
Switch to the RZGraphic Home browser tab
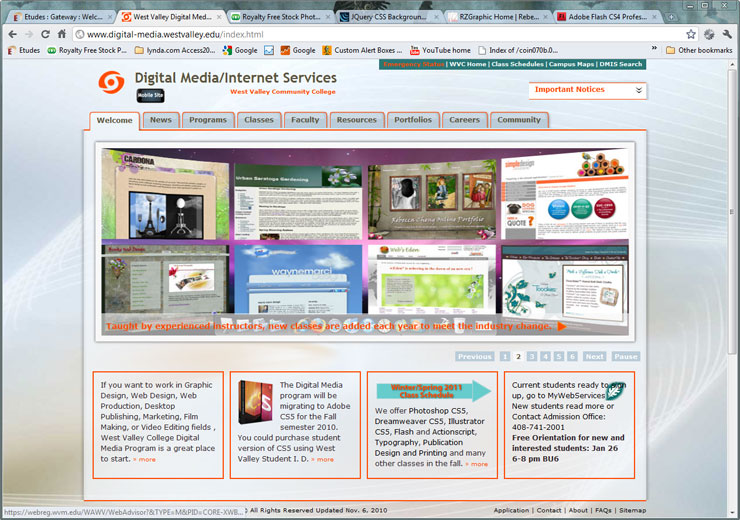498,17
